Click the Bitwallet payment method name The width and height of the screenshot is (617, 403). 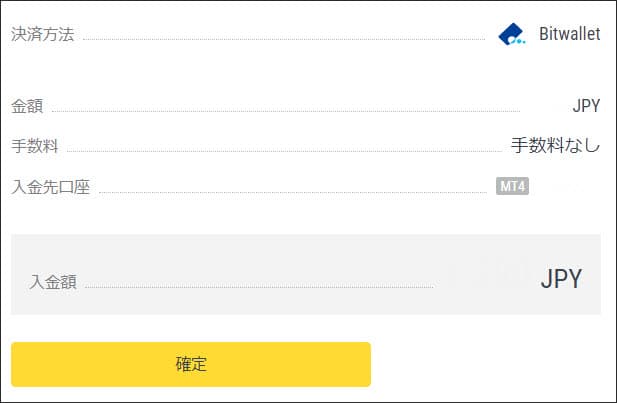tap(568, 35)
